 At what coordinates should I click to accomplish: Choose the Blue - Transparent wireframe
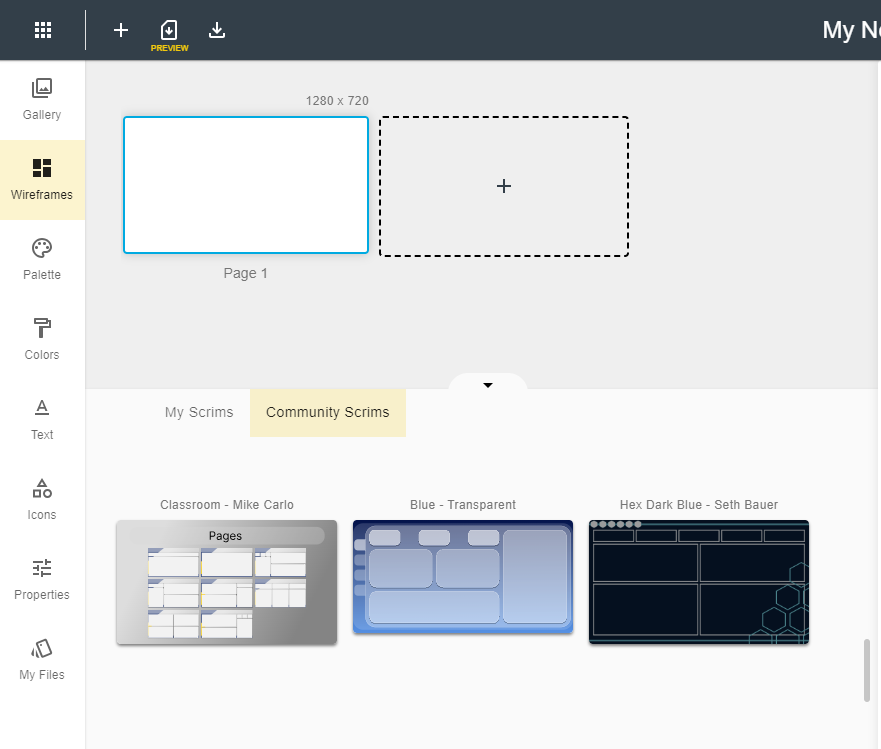(463, 577)
